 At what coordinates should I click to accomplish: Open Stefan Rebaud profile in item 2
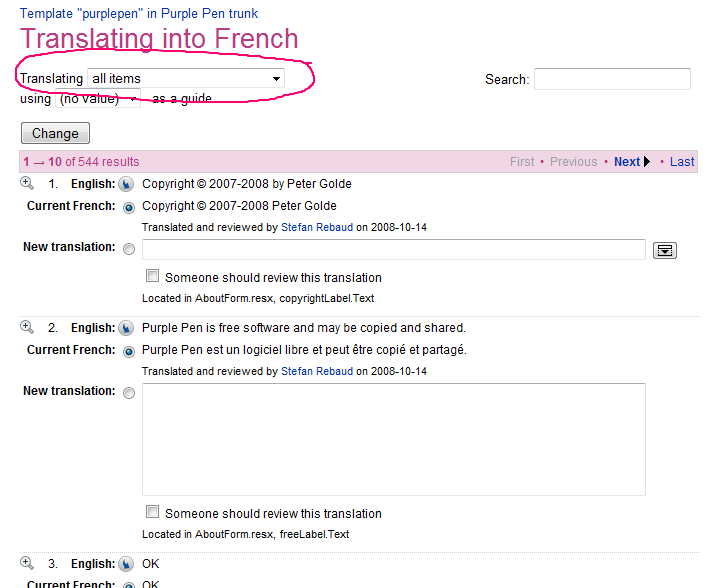point(317,371)
